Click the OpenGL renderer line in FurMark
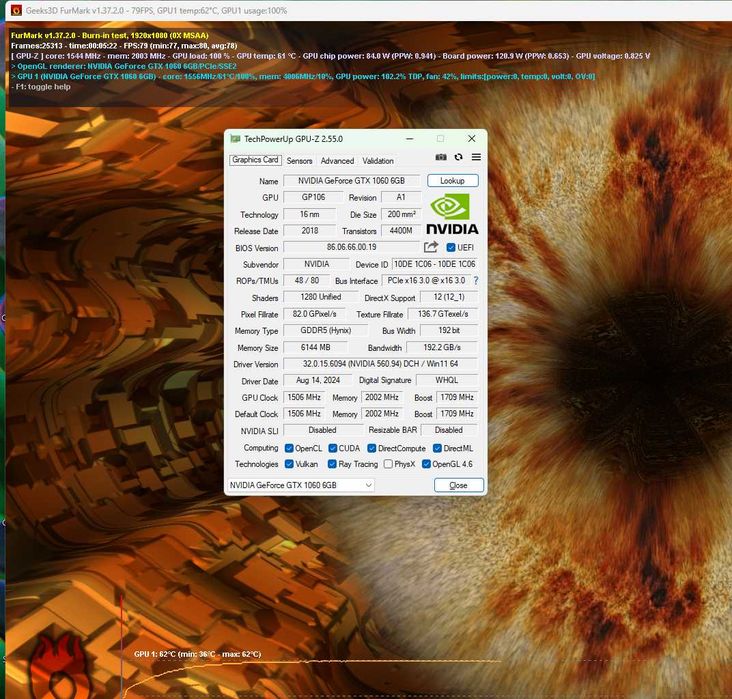Viewport: 732px width, 699px height. click(x=124, y=66)
